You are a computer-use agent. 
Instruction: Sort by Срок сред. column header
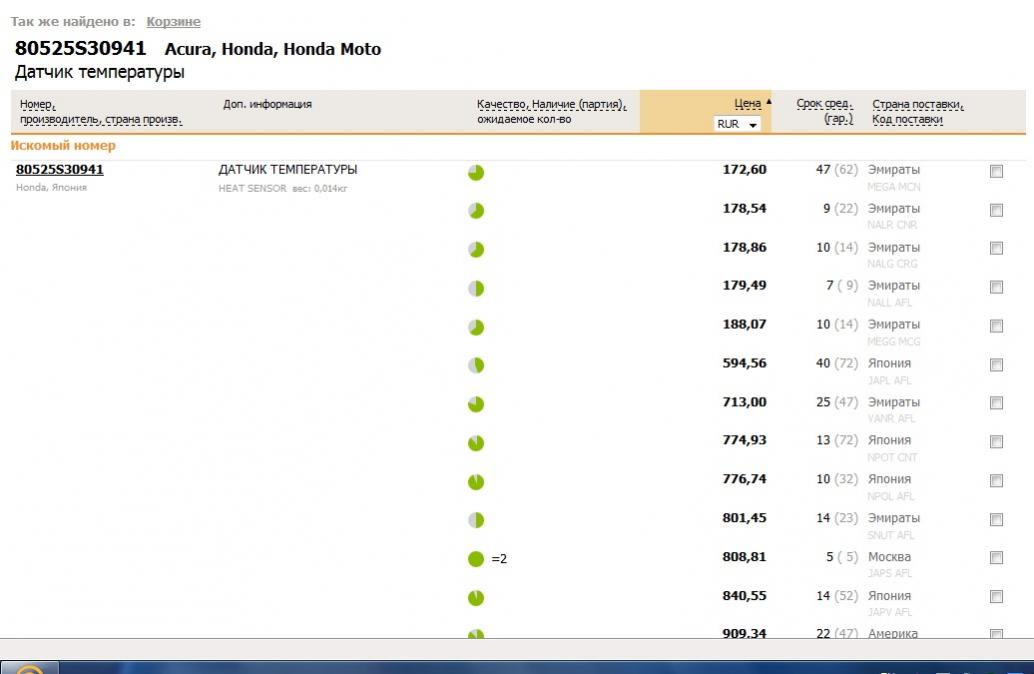click(x=824, y=103)
